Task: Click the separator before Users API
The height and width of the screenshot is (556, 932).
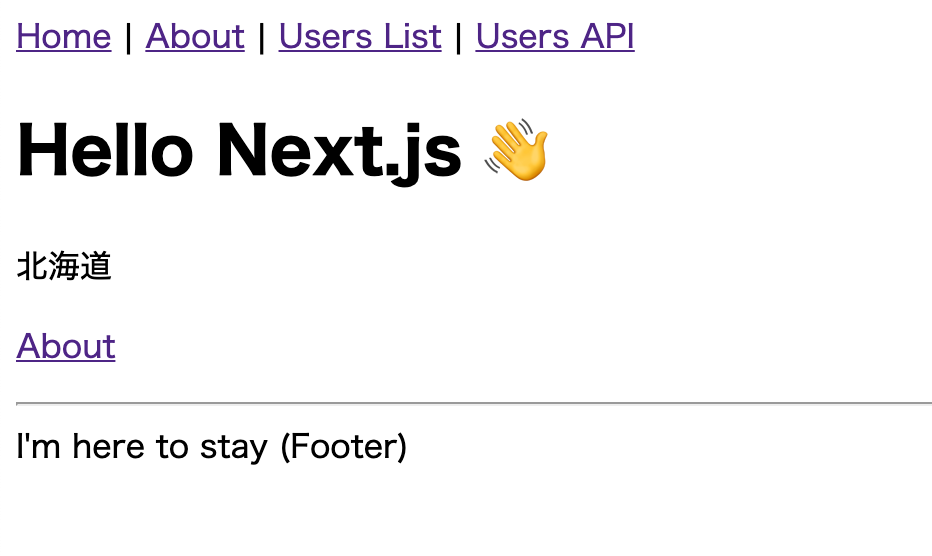Action: click(458, 38)
